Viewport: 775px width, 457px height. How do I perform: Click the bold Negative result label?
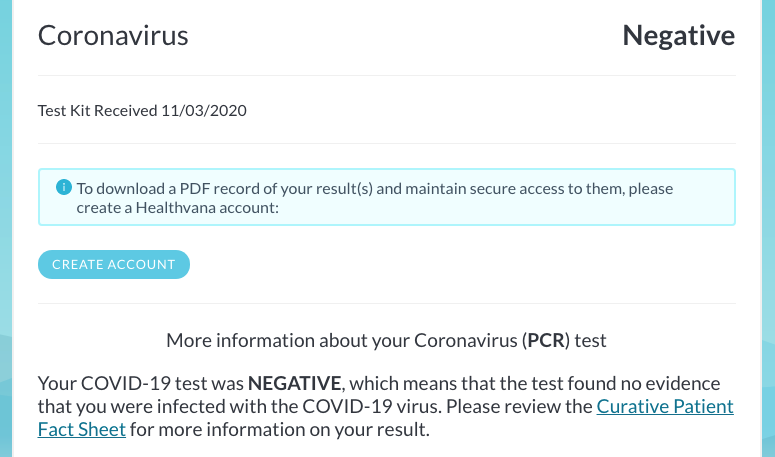678,36
